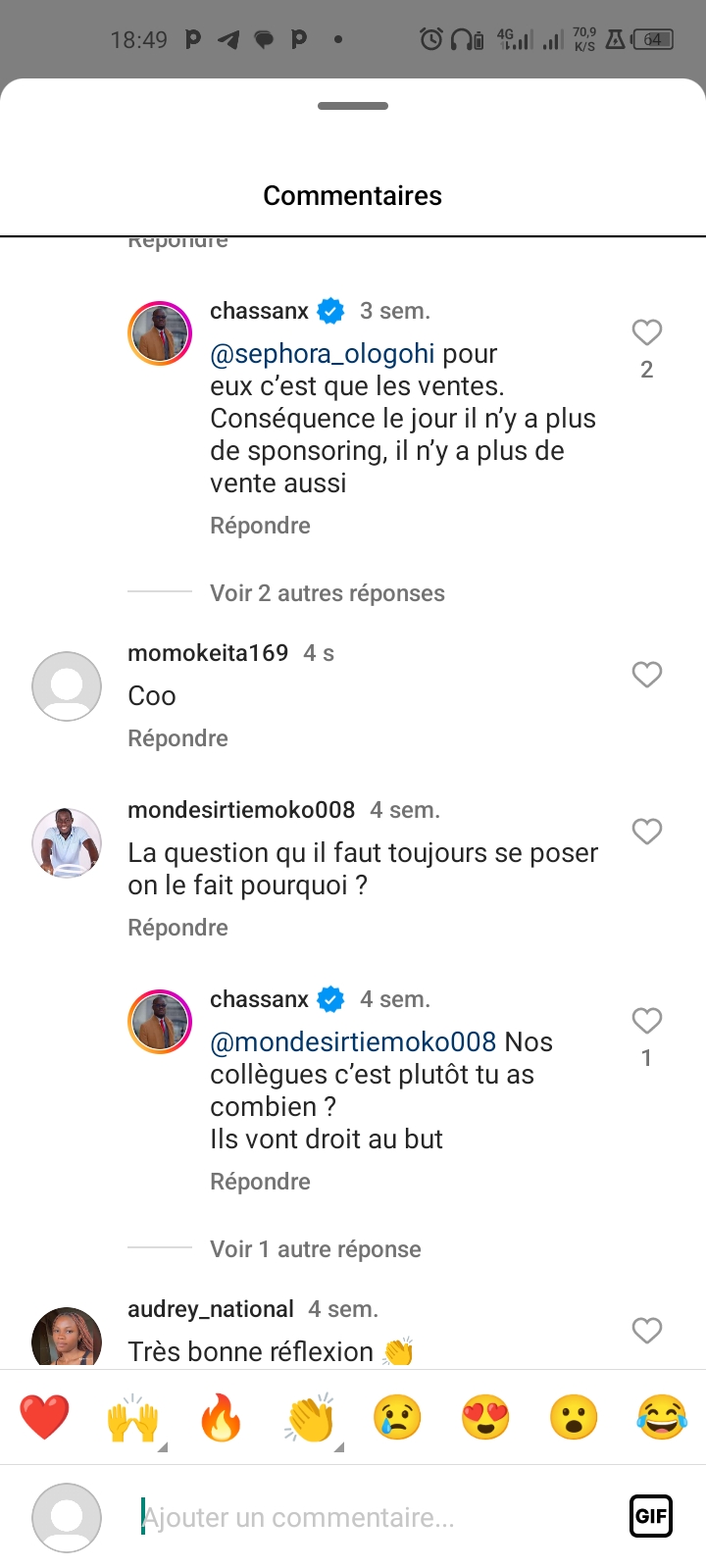Like audrey_national's comment

click(646, 1331)
